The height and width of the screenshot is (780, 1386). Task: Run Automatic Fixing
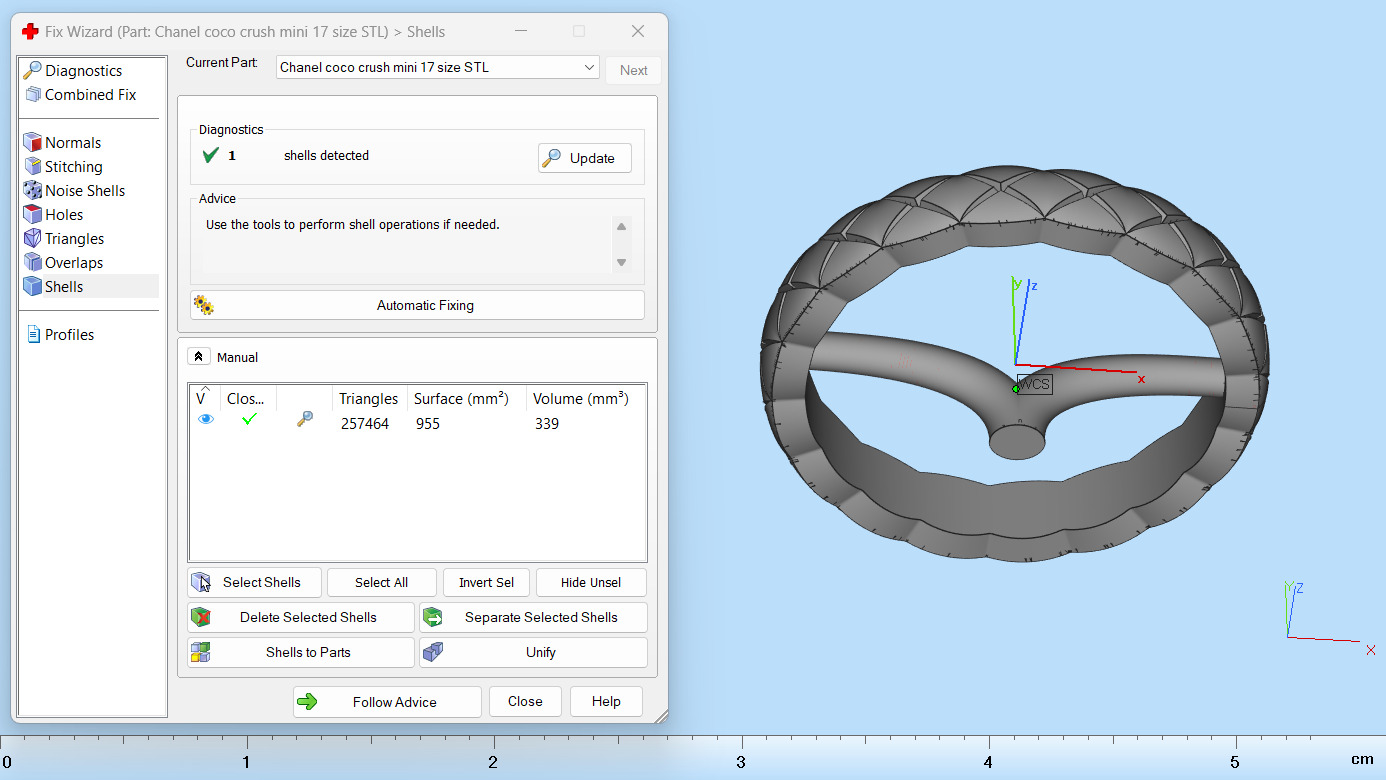tap(417, 305)
